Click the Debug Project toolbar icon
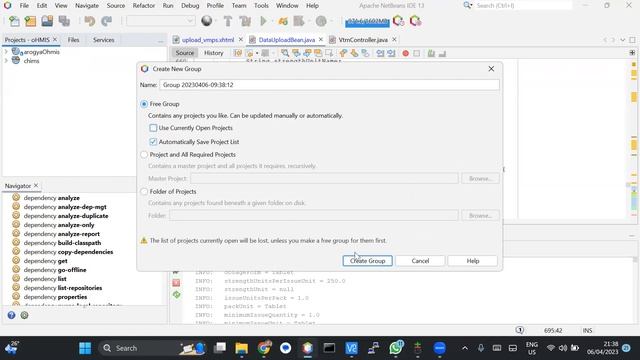The height and width of the screenshot is (360, 640). coord(282,21)
